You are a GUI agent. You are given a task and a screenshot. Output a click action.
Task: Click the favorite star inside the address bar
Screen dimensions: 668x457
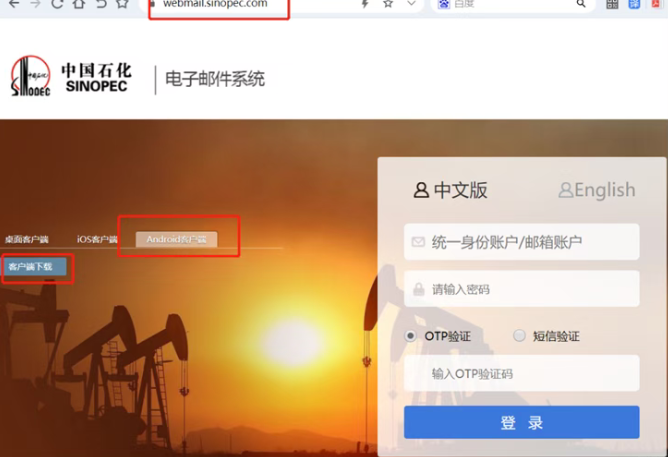coord(388,4)
